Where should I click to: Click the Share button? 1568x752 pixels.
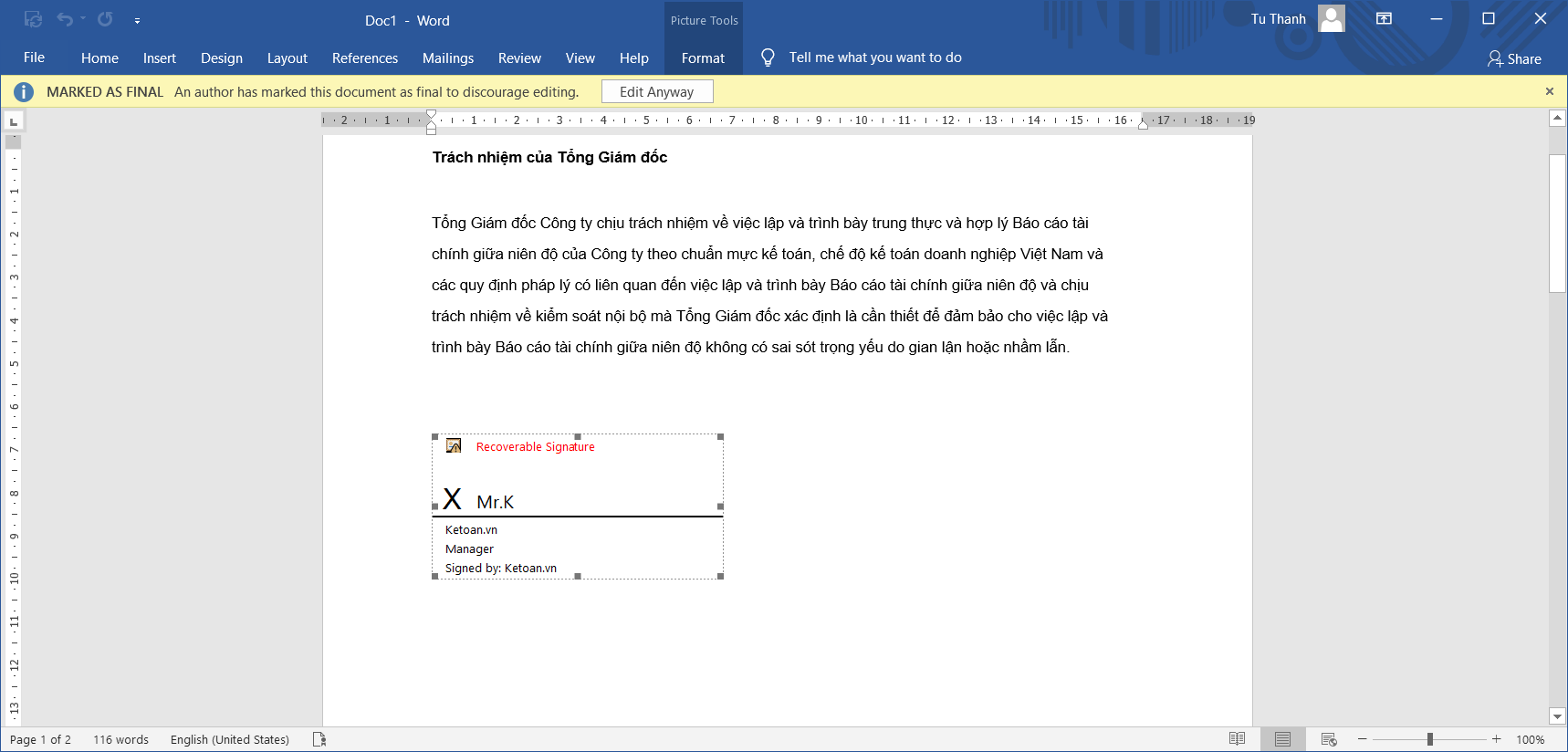pyautogui.click(x=1514, y=58)
